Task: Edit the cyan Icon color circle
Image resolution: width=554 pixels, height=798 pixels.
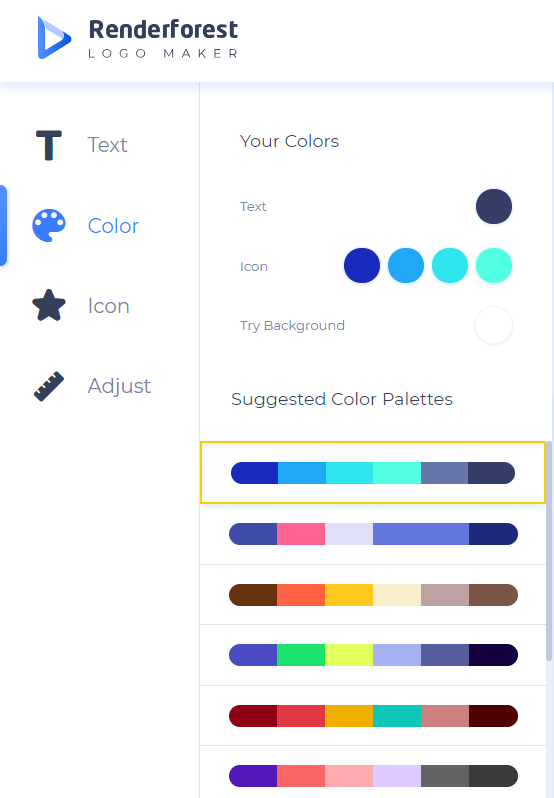Action: tap(450, 266)
